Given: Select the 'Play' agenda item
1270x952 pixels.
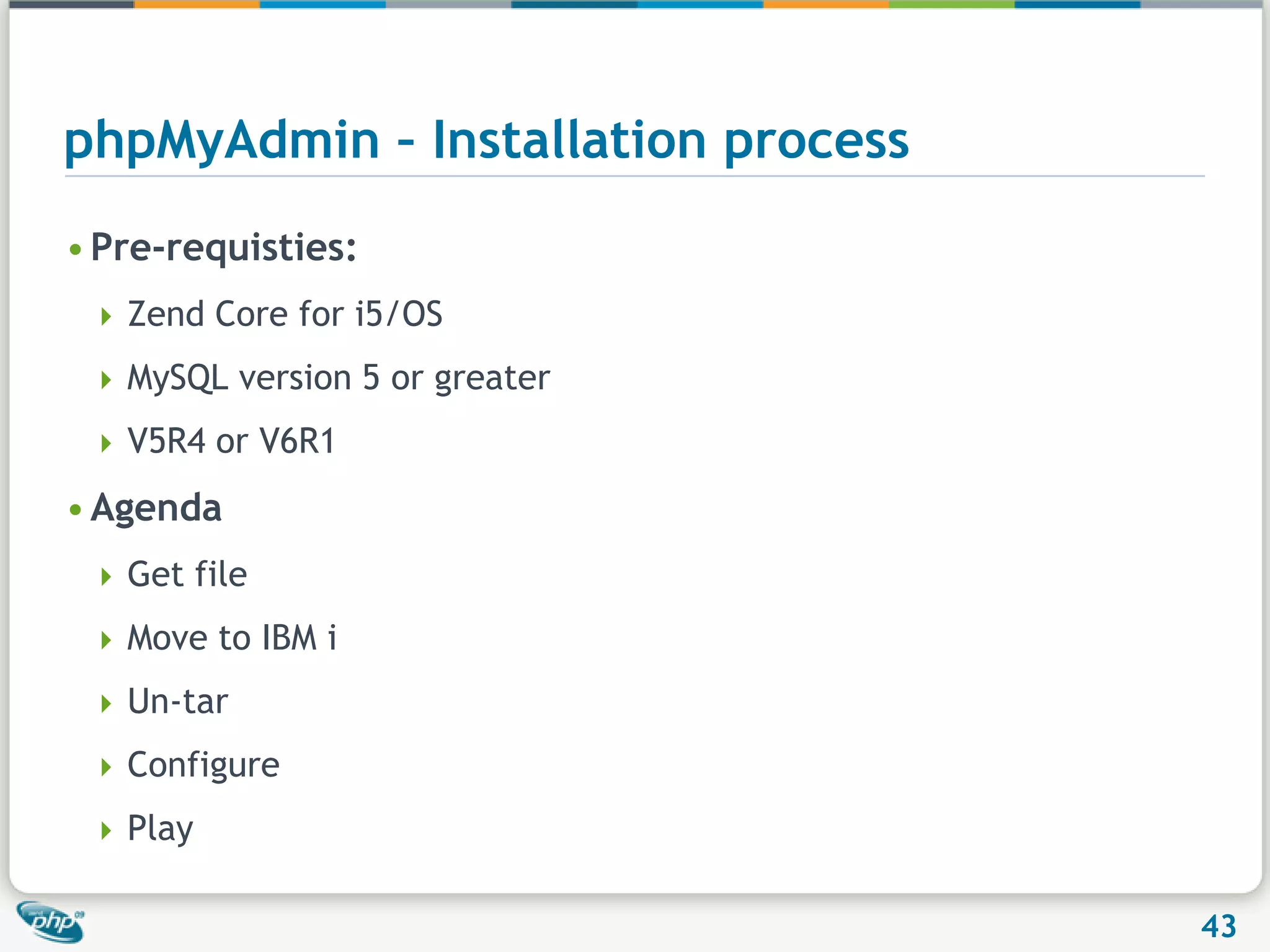Looking at the screenshot, I should (x=160, y=829).
